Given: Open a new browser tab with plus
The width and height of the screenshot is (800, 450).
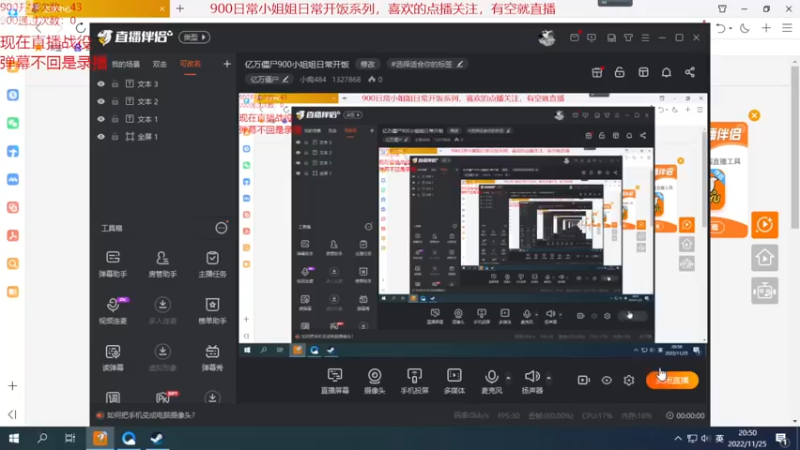Looking at the screenshot, I should point(180,9).
